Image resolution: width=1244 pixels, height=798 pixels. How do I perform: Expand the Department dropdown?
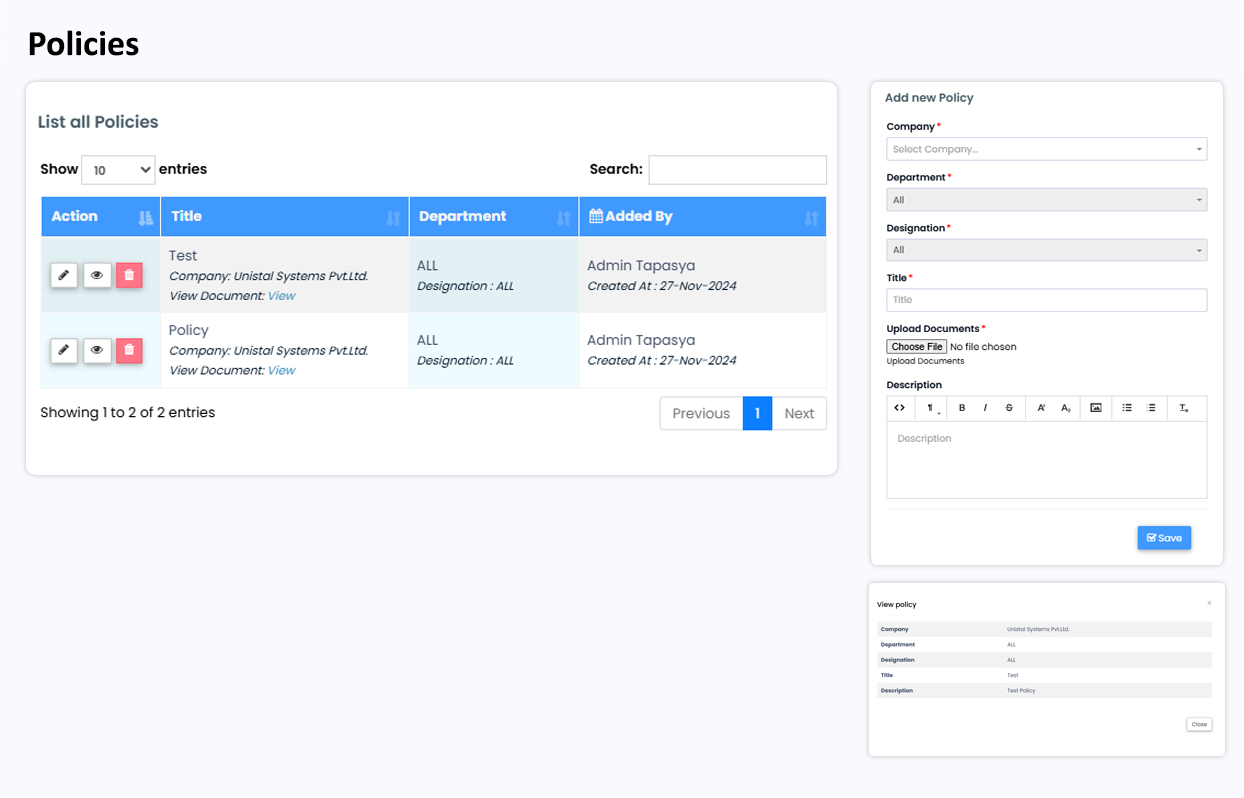(1046, 200)
